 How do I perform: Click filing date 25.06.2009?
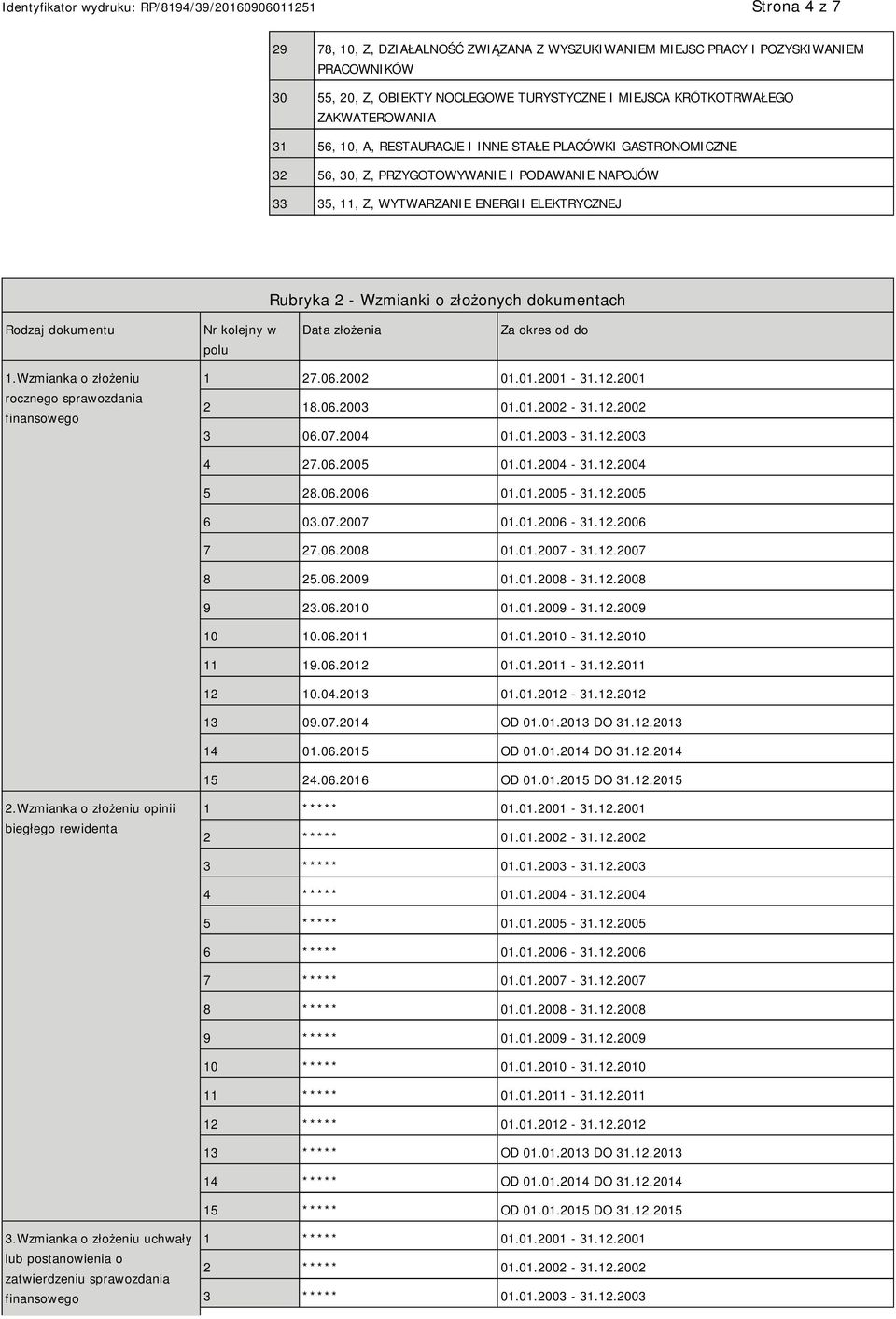[335, 580]
